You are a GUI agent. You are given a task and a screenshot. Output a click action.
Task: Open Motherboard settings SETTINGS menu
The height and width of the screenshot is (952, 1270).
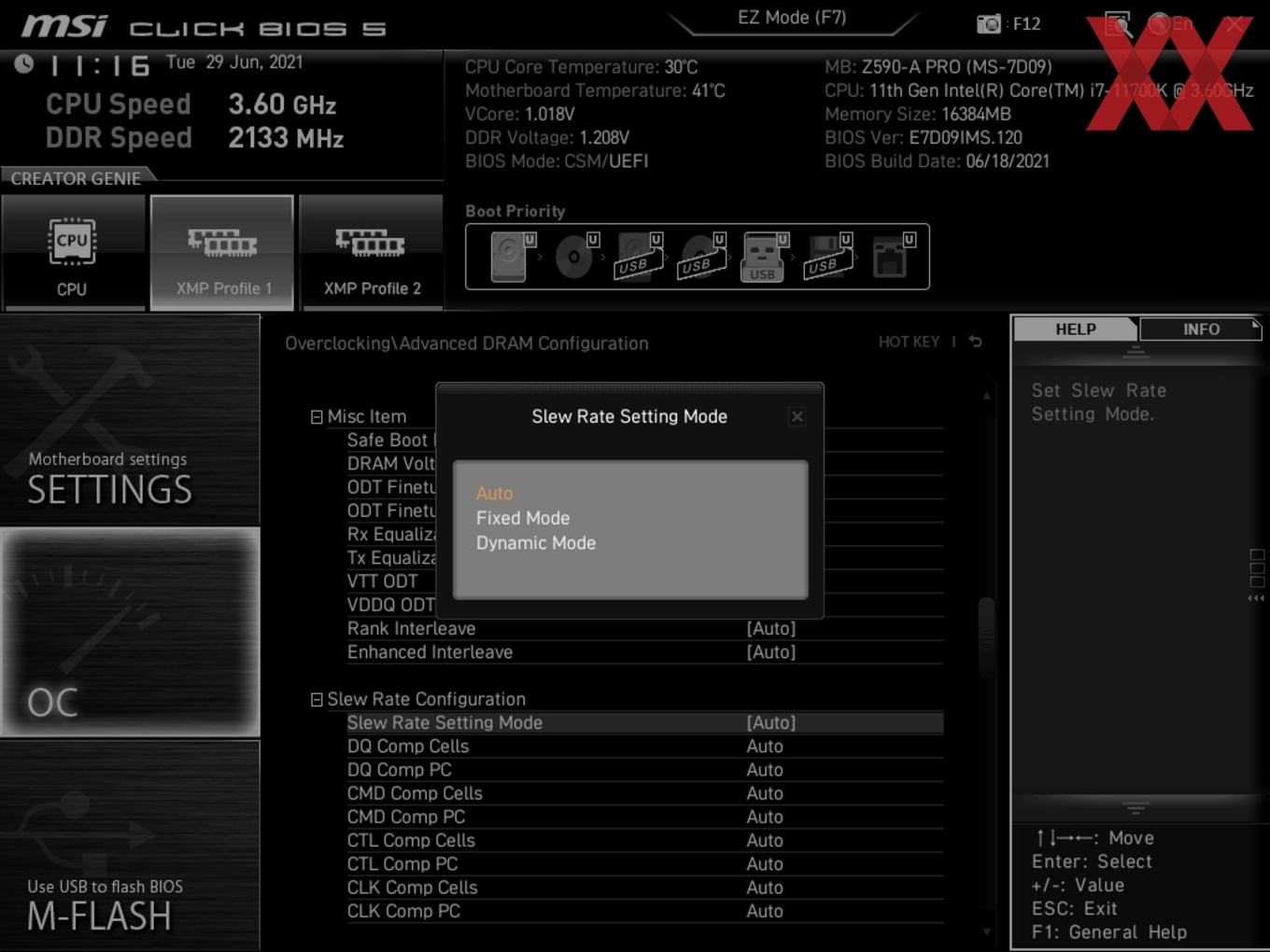pos(130,420)
